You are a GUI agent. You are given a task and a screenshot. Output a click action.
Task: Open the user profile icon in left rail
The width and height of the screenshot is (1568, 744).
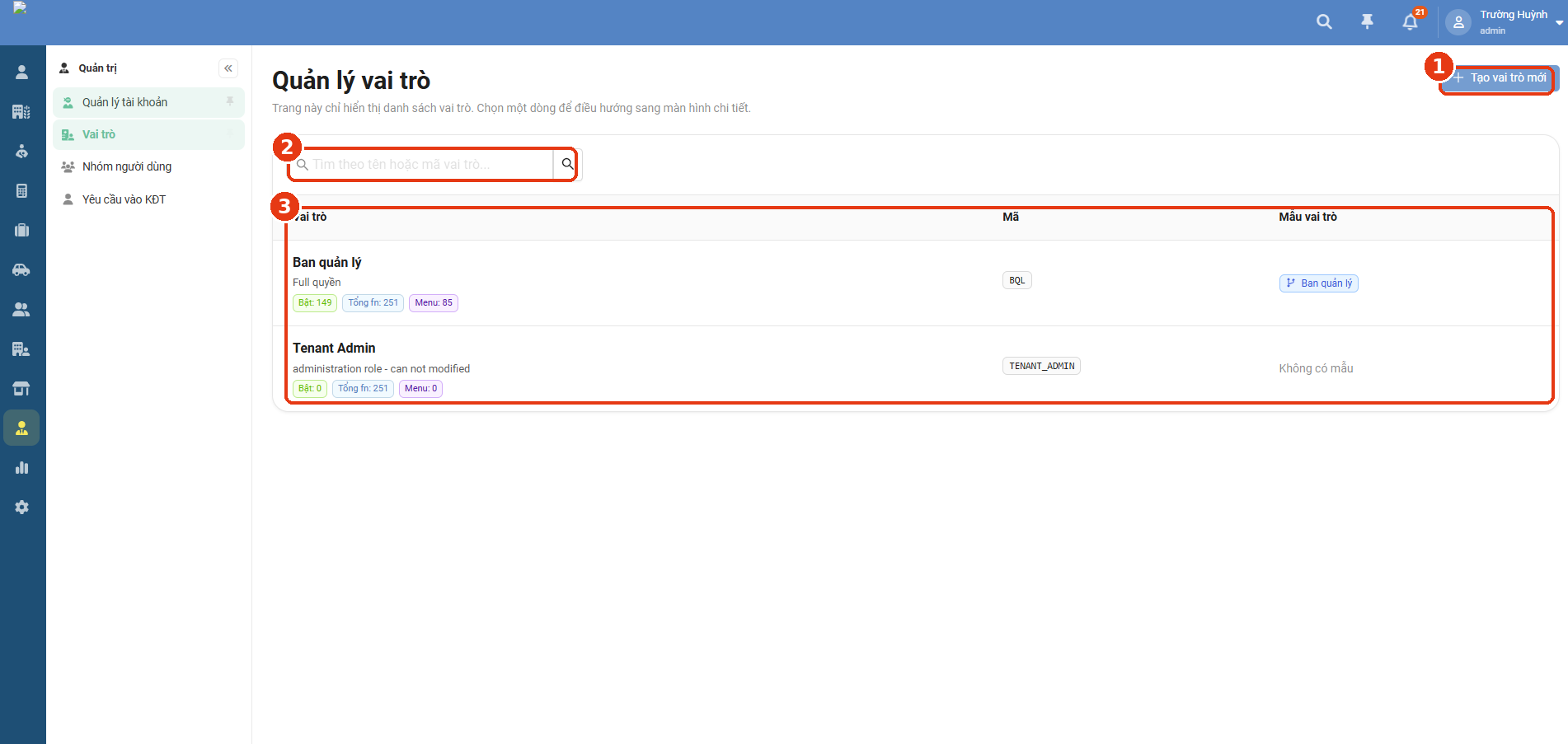click(22, 73)
